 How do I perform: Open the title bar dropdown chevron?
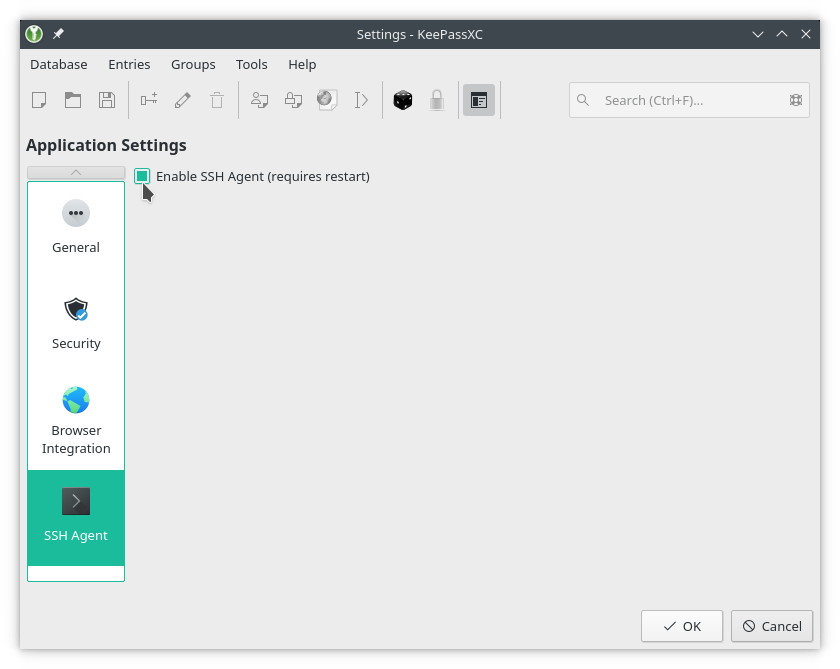coord(757,33)
